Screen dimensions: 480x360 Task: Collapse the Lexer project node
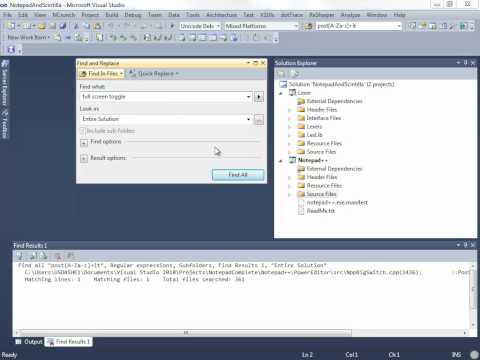[x=281, y=93]
